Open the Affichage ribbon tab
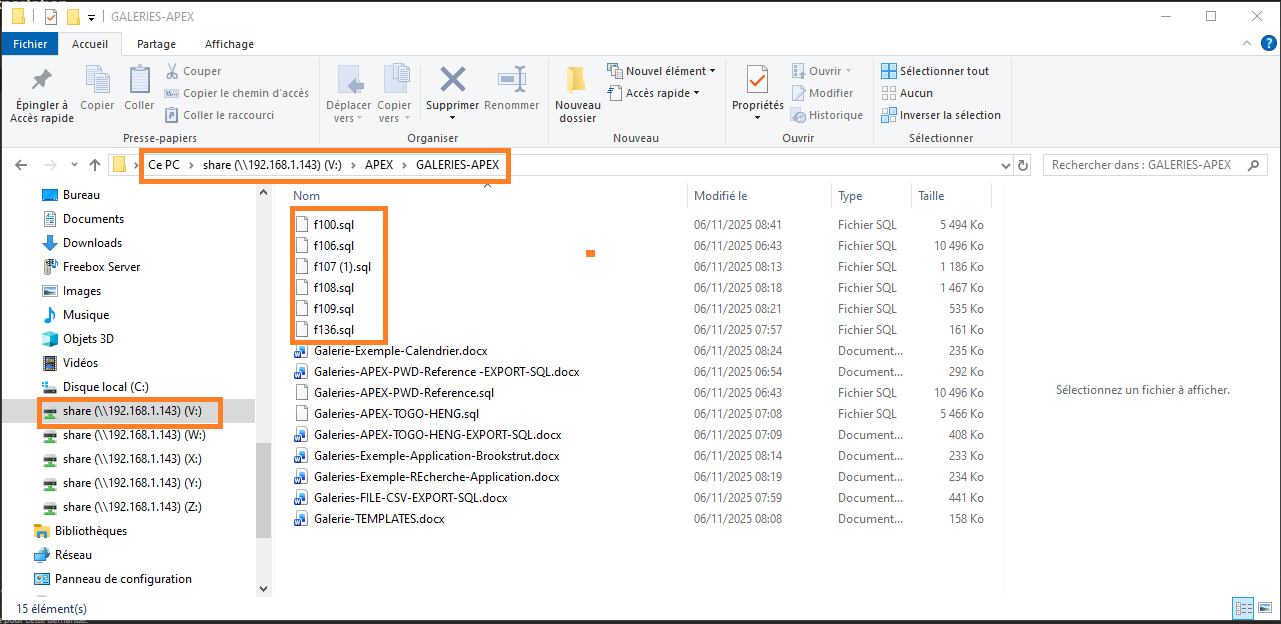The width and height of the screenshot is (1281, 624). (229, 44)
